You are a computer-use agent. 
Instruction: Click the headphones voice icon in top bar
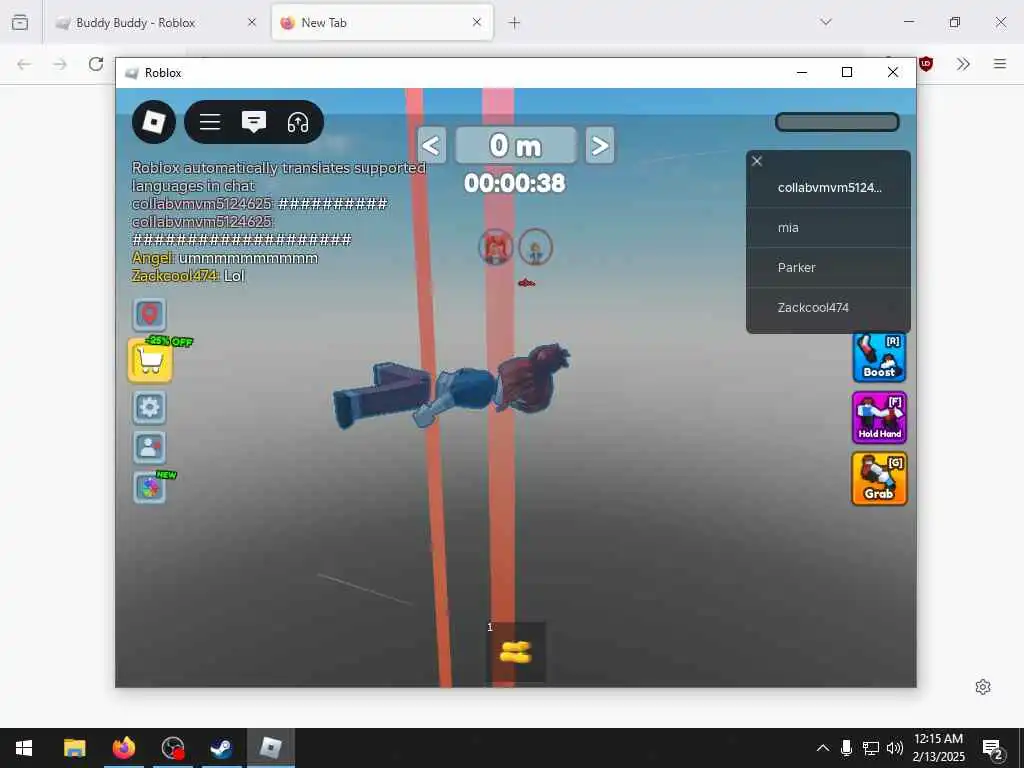(298, 122)
